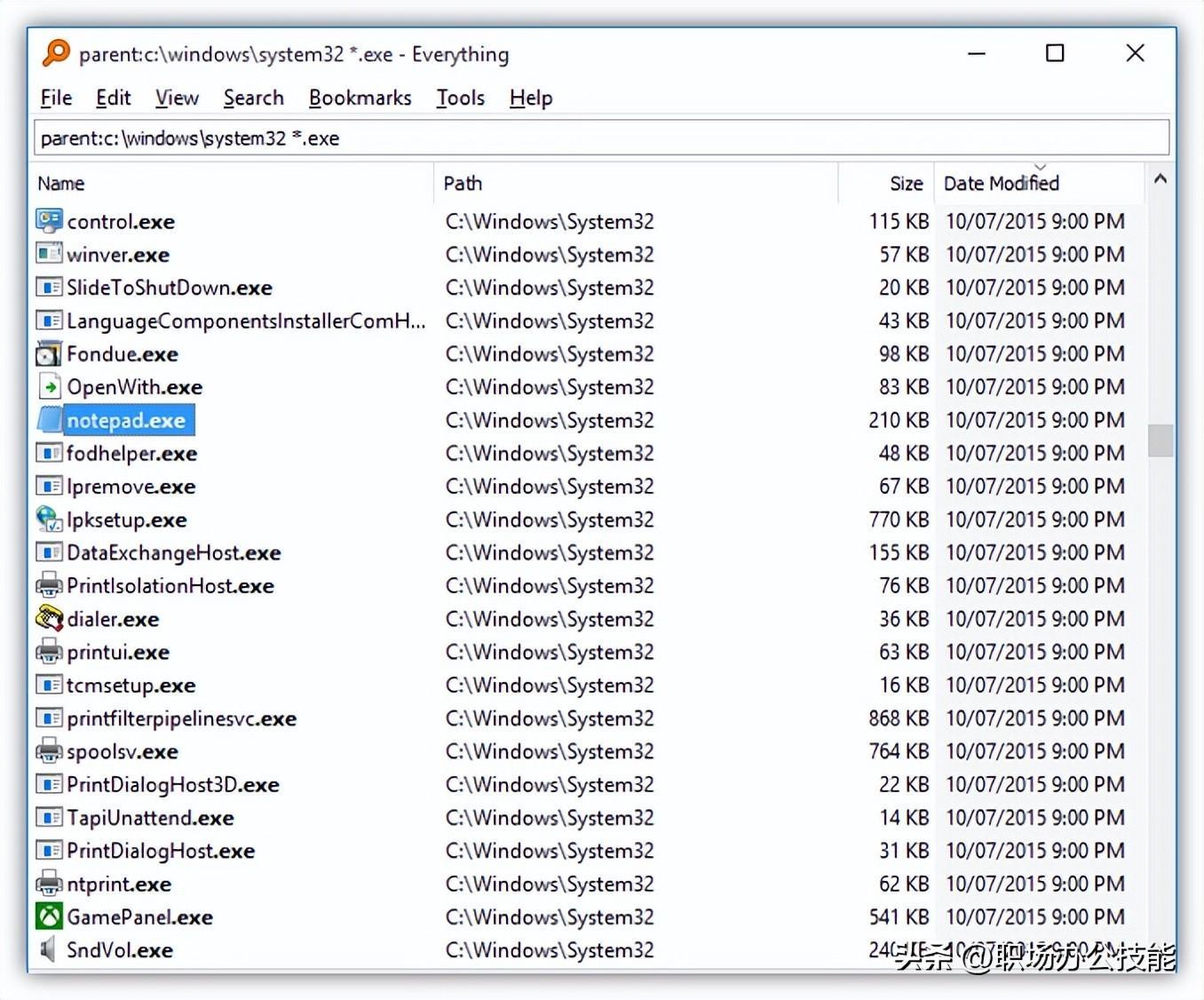
Task: Click the fodhelper.exe file icon
Action: tap(49, 453)
